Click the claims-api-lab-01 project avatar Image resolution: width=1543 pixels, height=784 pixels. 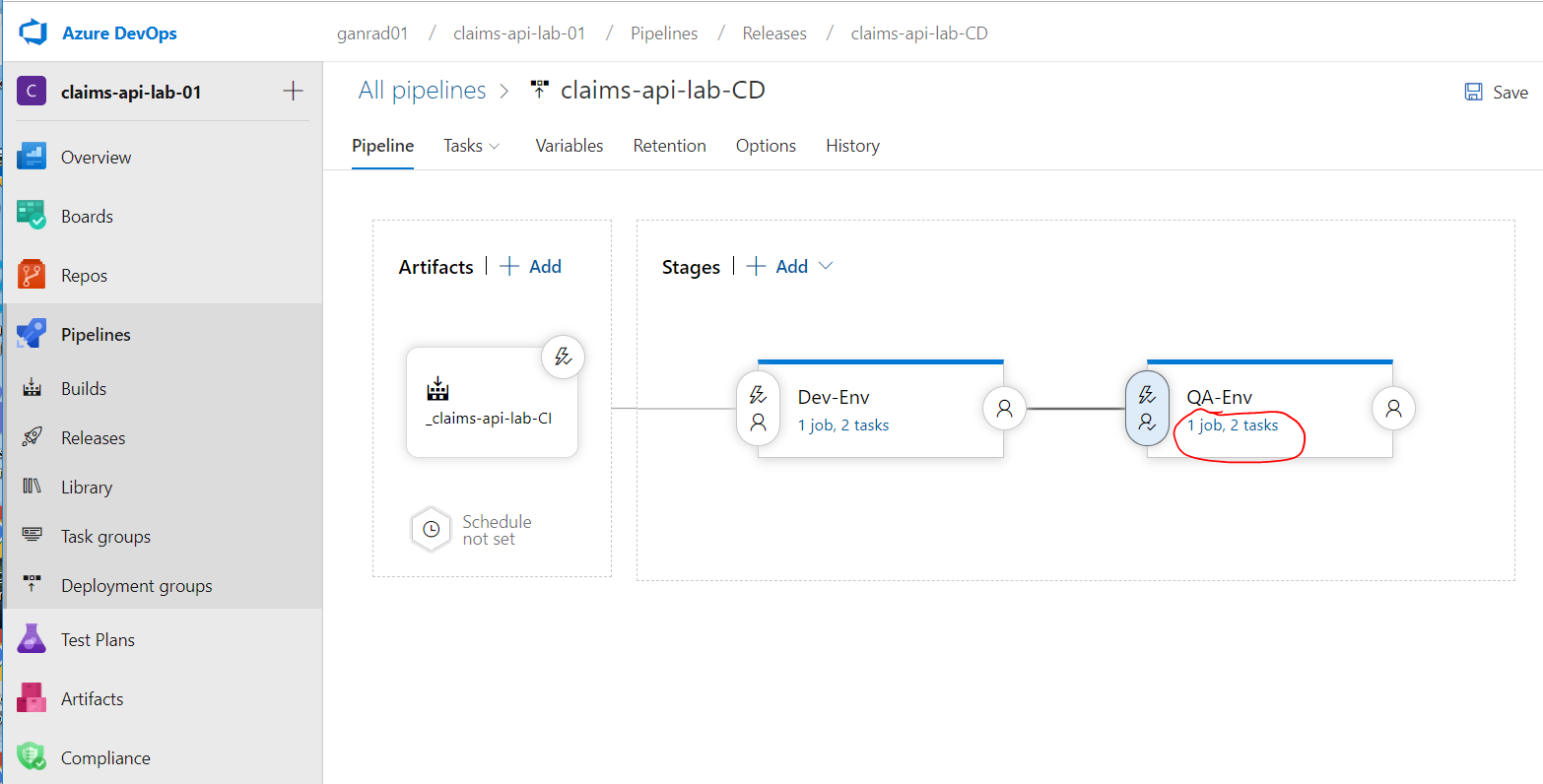click(x=32, y=92)
